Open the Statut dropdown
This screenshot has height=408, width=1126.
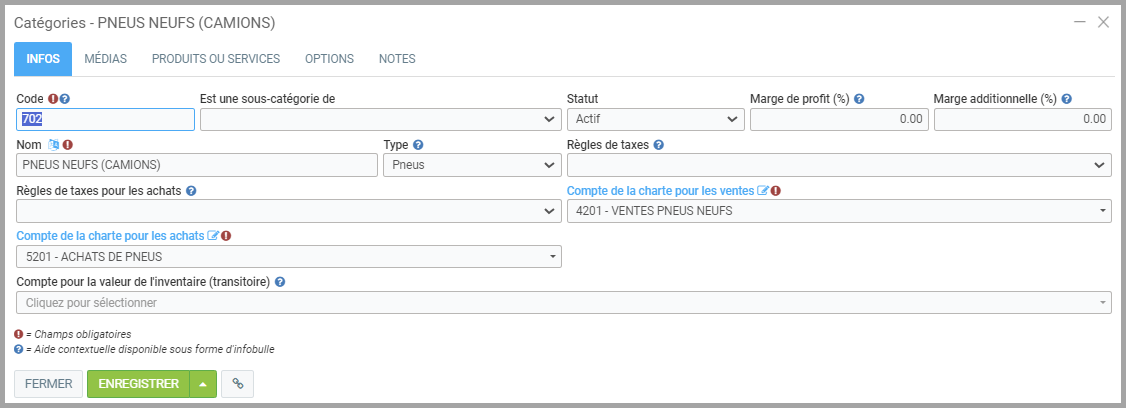655,120
